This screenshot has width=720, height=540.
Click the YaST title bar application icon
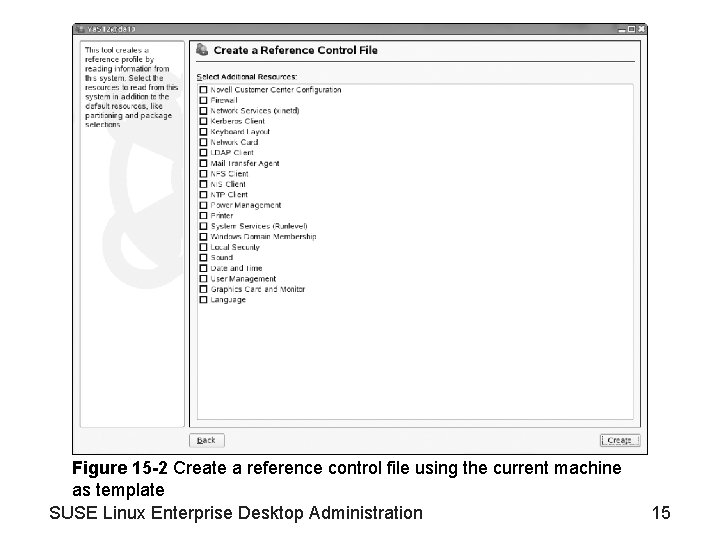[x=80, y=29]
